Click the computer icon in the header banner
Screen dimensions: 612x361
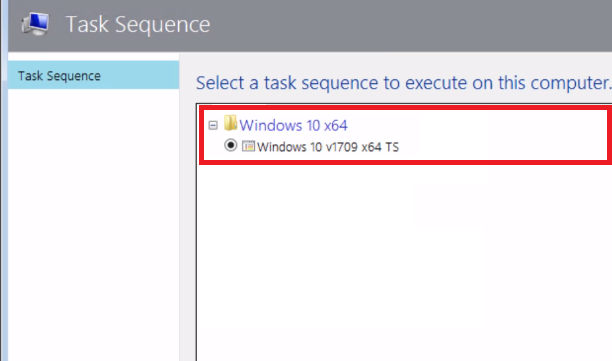pyautogui.click(x=36, y=24)
